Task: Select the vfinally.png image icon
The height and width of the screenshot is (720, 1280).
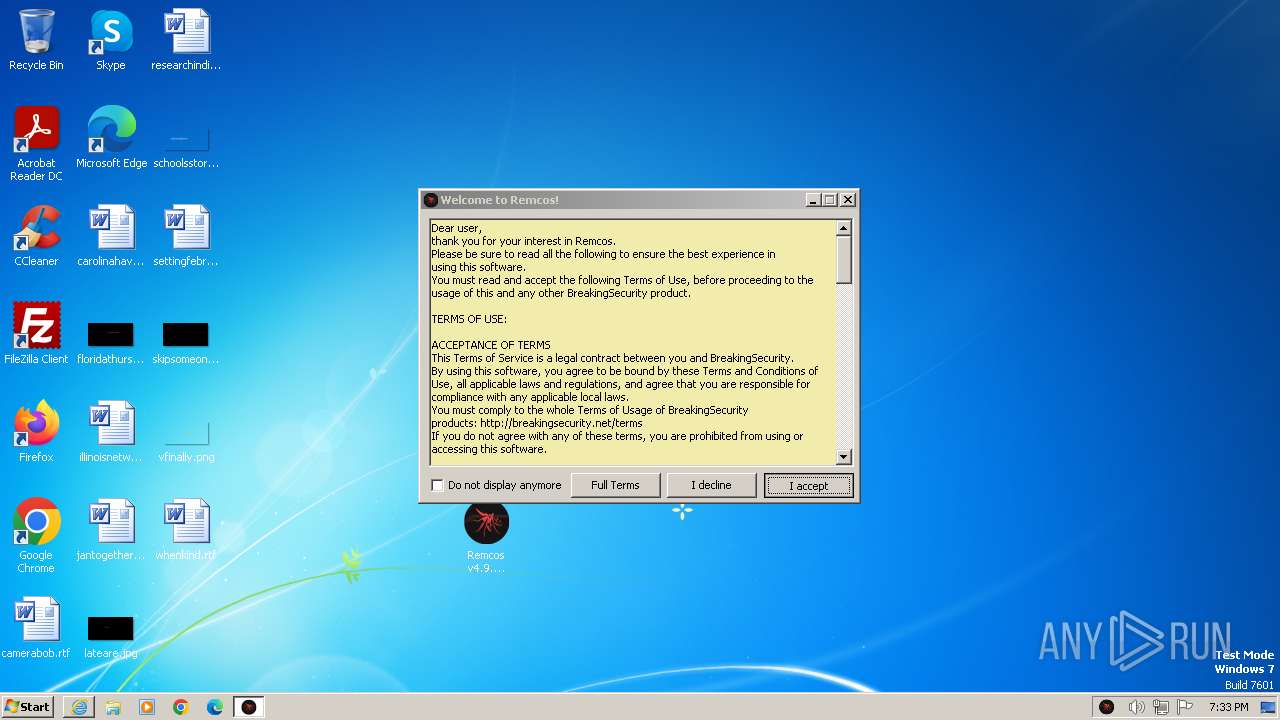Action: point(186,438)
